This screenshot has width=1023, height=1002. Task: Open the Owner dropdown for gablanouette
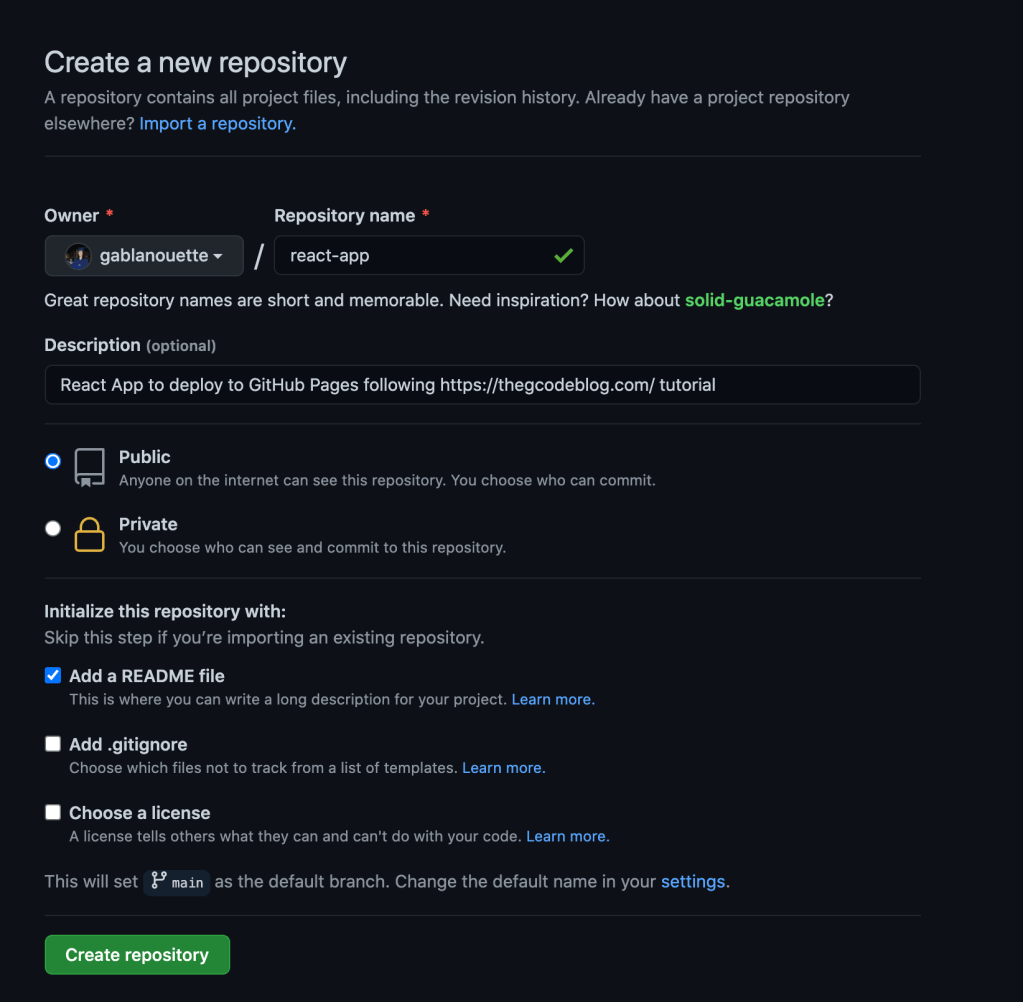pos(144,256)
